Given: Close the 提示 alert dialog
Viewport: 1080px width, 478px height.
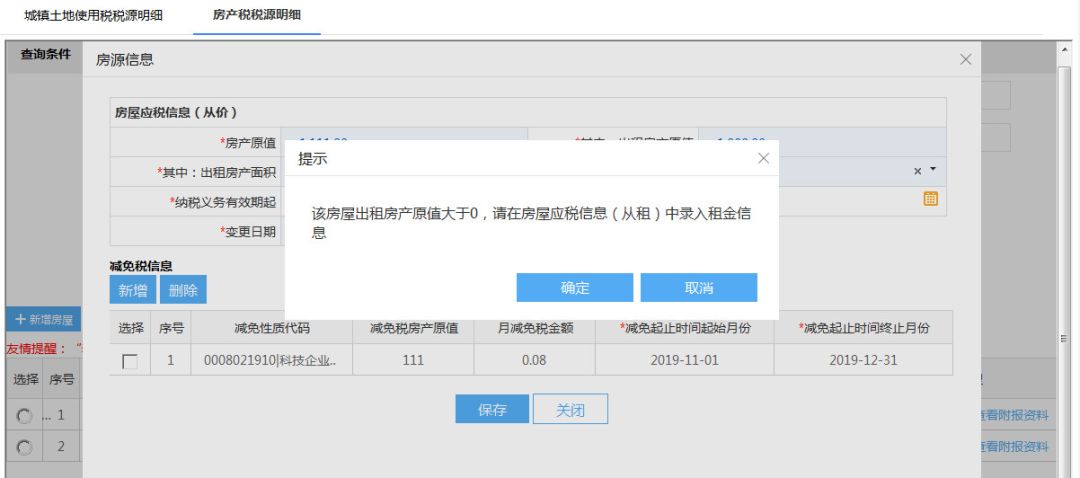Looking at the screenshot, I should tap(763, 158).
